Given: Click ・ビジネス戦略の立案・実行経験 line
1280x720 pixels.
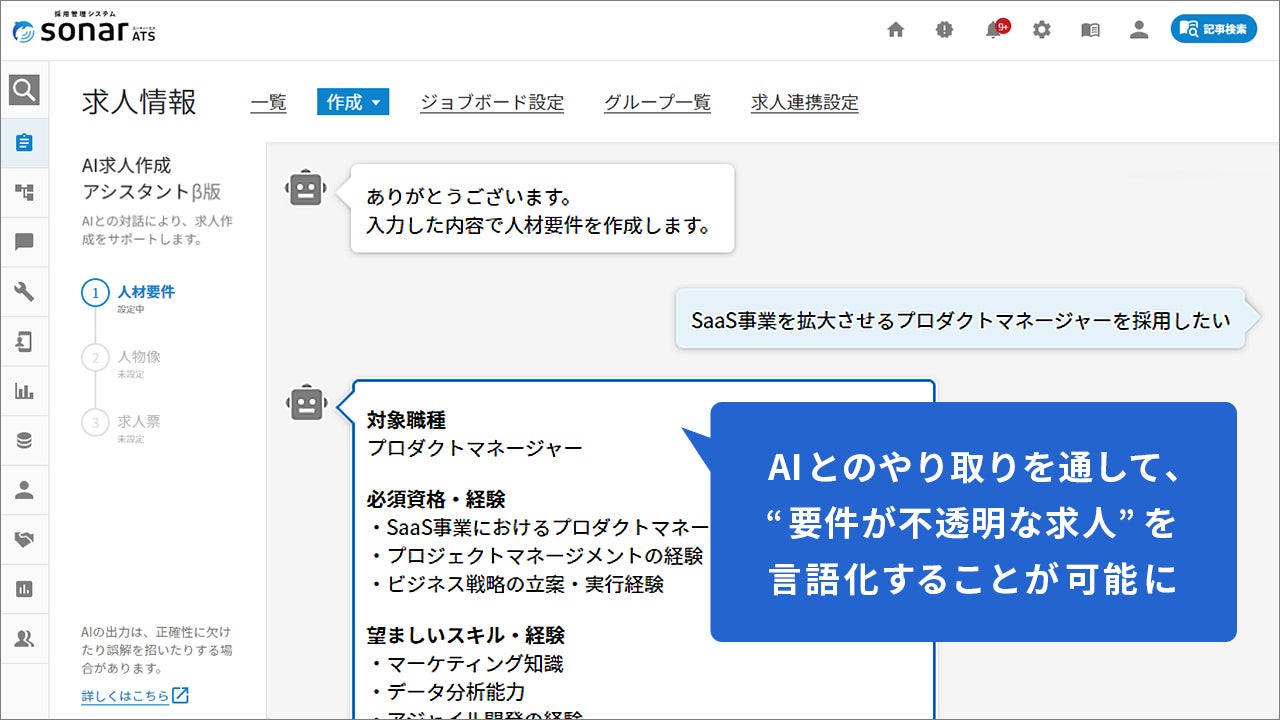Looking at the screenshot, I should pos(515,584).
